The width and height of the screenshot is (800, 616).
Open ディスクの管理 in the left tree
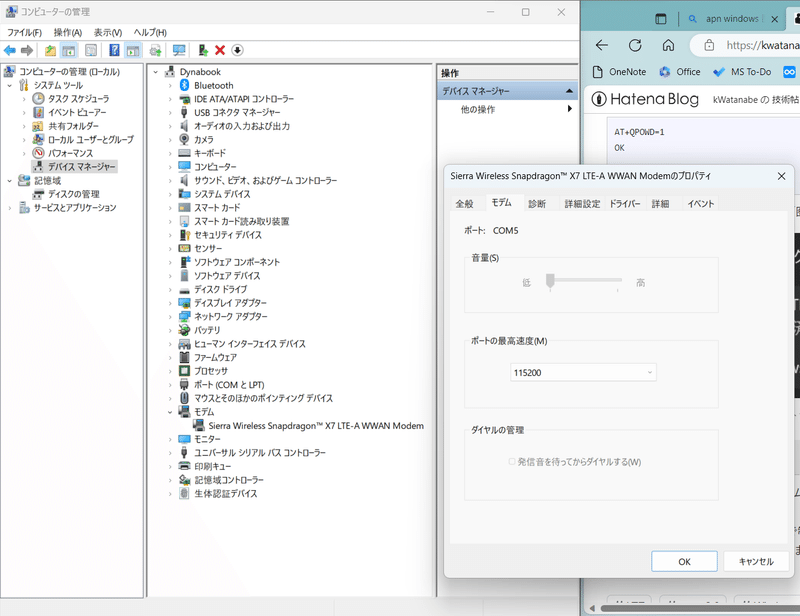pos(73,194)
